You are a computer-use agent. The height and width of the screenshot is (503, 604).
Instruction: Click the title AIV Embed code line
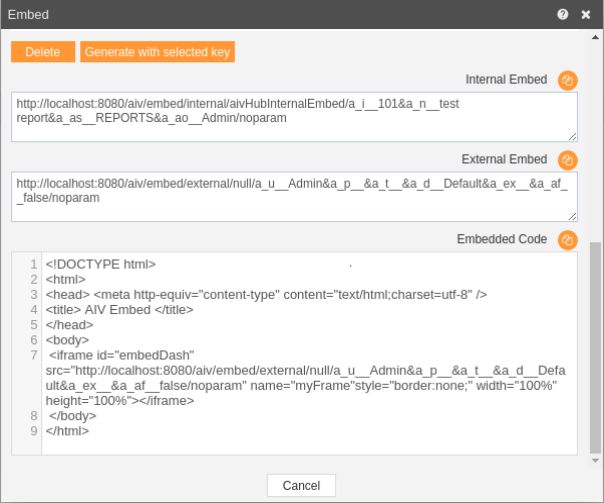point(119,310)
